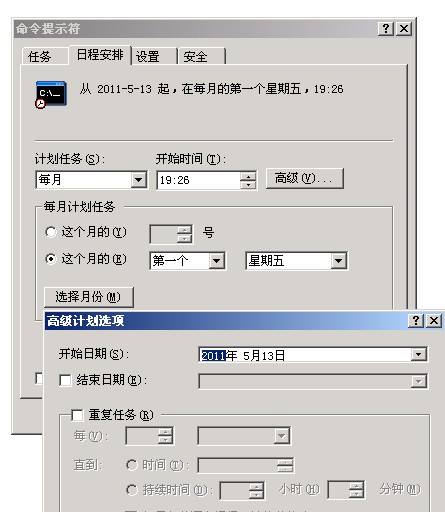The width and height of the screenshot is (445, 512).
Task: Open the 安全 tab
Action: point(202,56)
